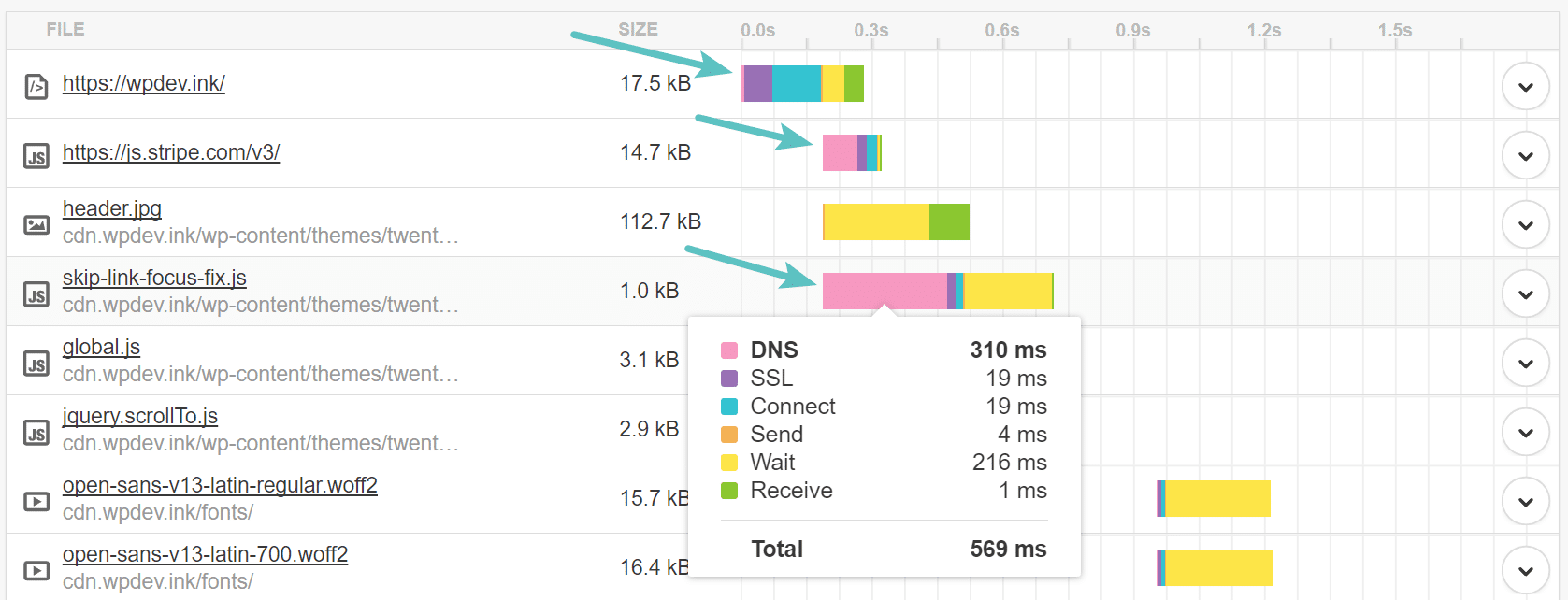Click the green Receive swatch in tooltip

[x=728, y=490]
